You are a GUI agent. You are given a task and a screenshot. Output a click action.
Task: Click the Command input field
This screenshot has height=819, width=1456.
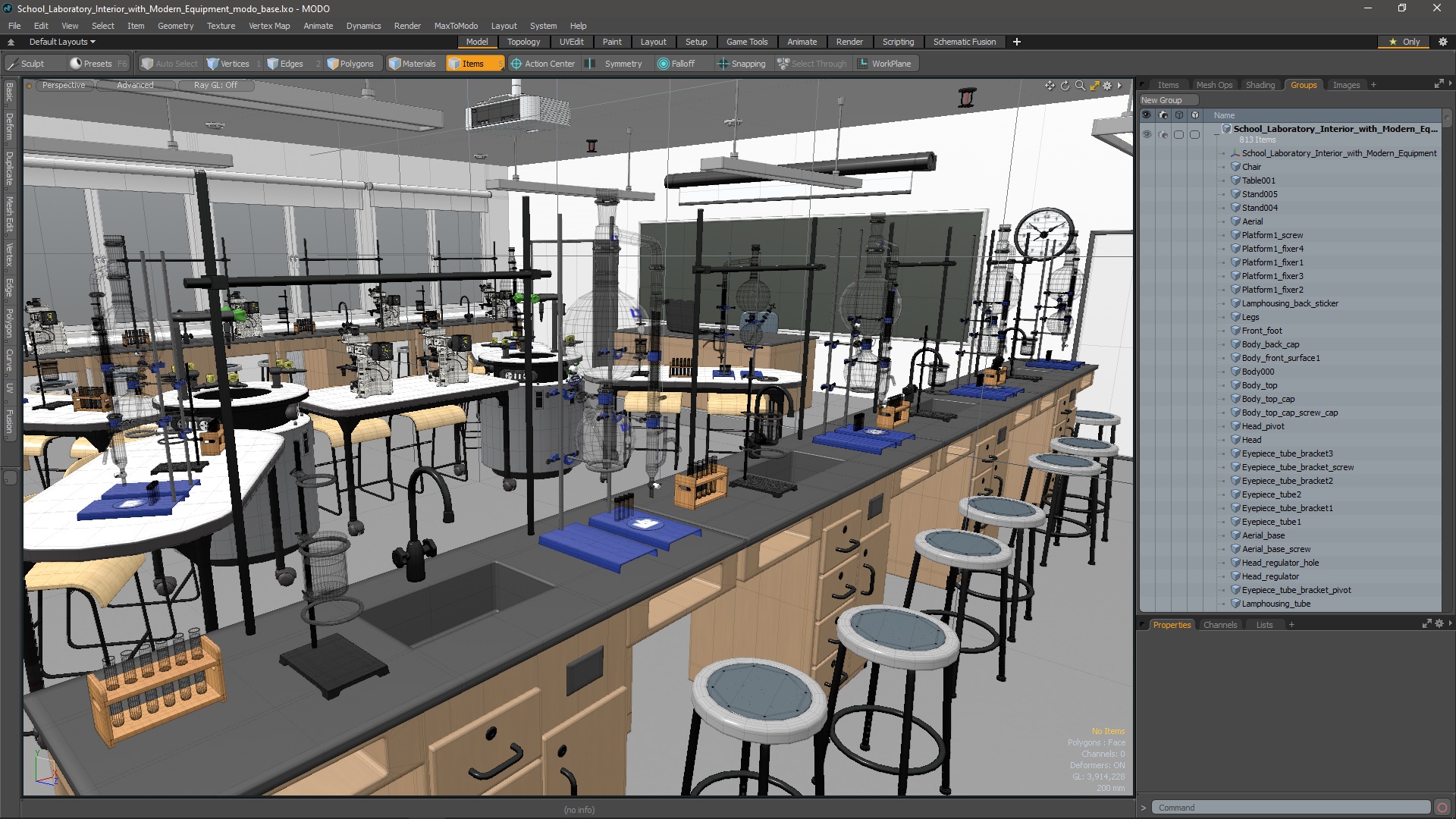point(1289,808)
